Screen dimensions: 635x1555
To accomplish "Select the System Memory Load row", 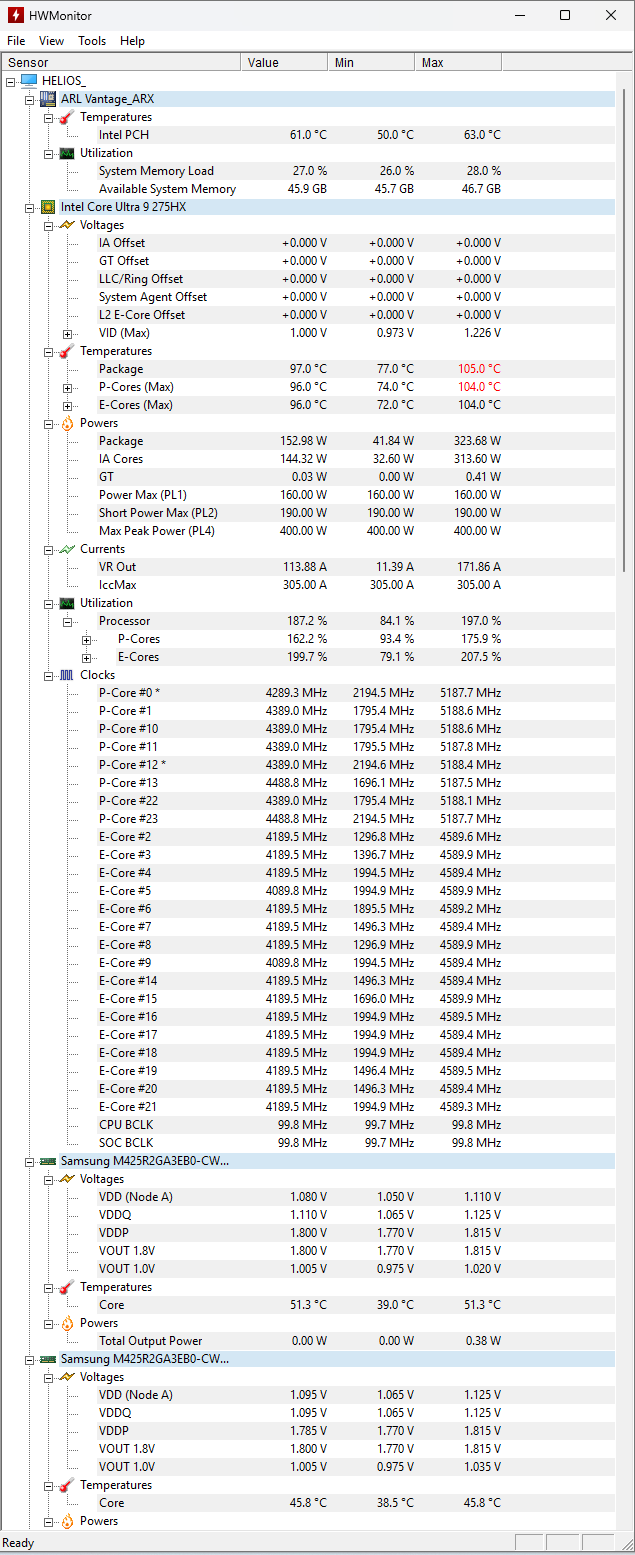I will pos(309,171).
